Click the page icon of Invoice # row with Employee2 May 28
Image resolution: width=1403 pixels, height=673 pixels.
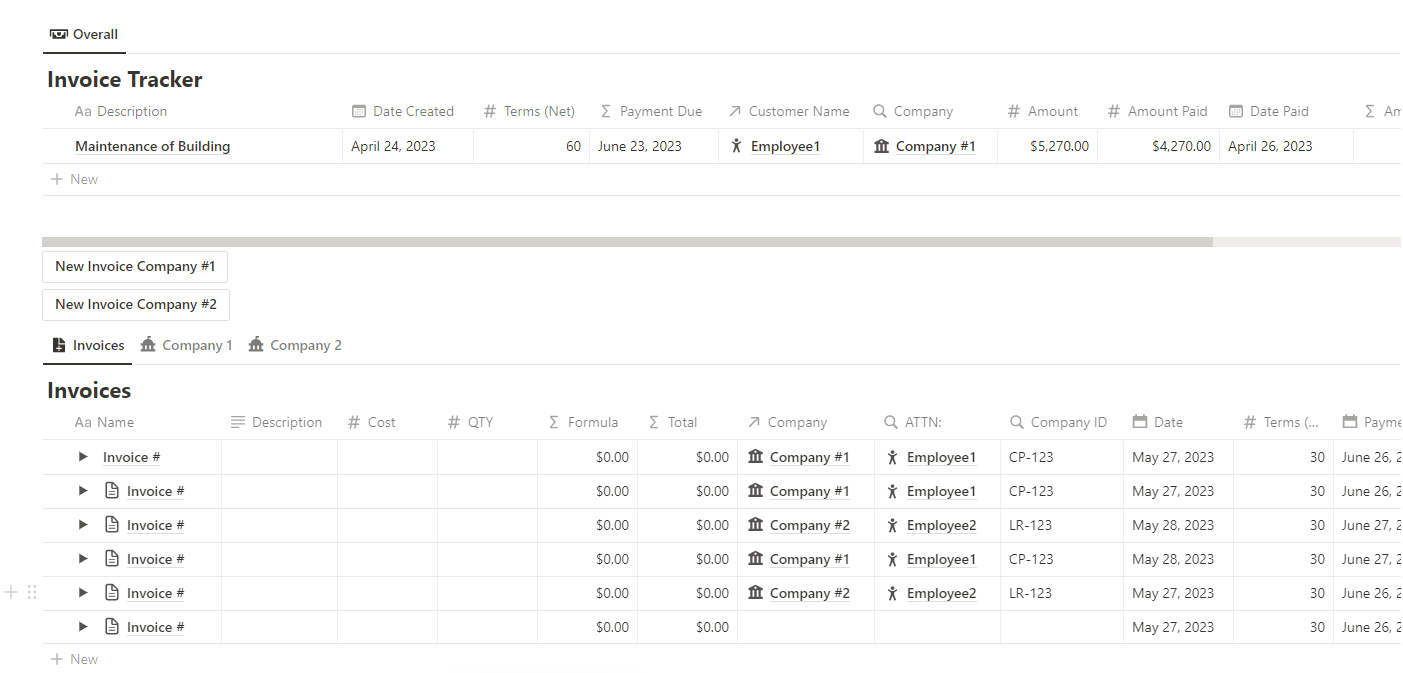pyautogui.click(x=112, y=525)
